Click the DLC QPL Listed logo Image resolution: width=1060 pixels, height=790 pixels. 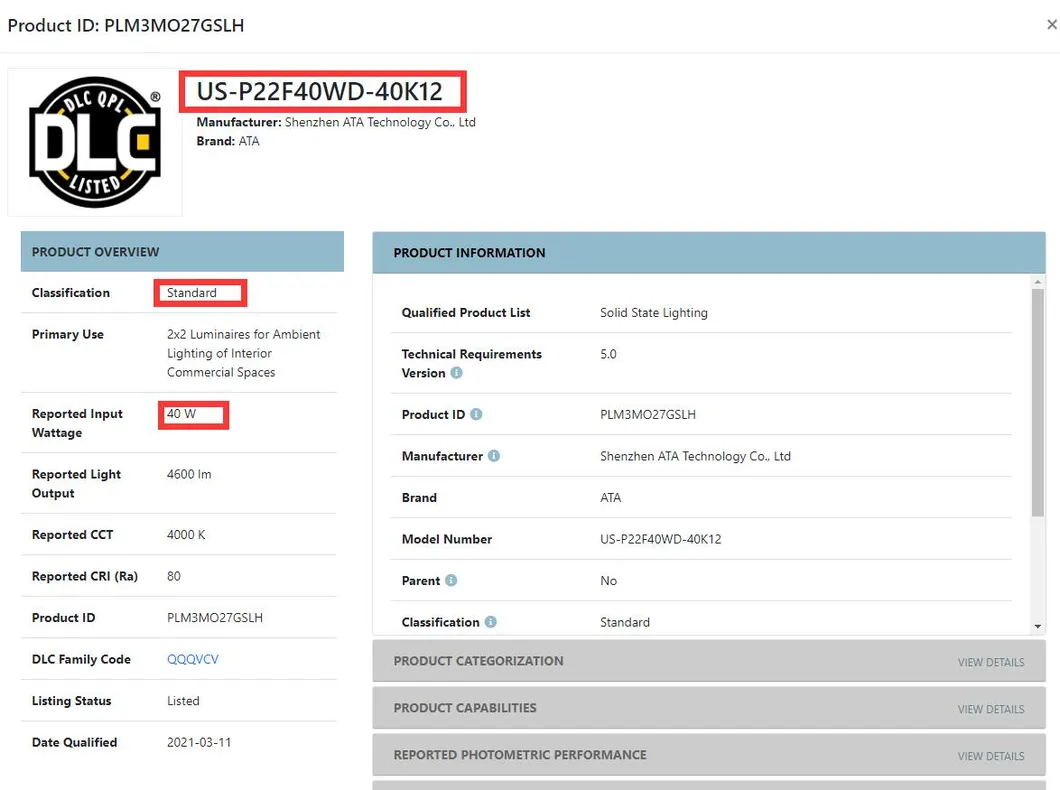click(95, 142)
